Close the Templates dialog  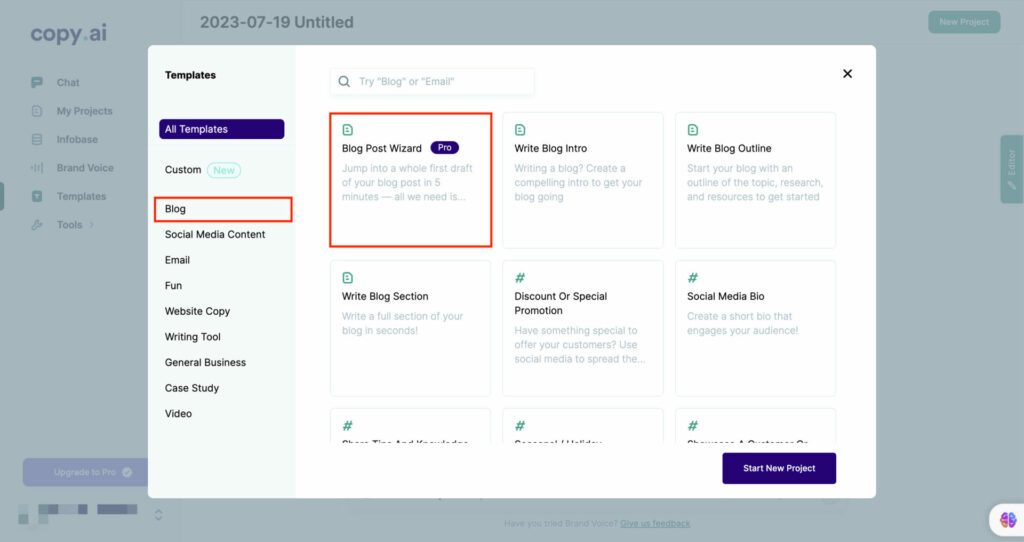(x=847, y=74)
